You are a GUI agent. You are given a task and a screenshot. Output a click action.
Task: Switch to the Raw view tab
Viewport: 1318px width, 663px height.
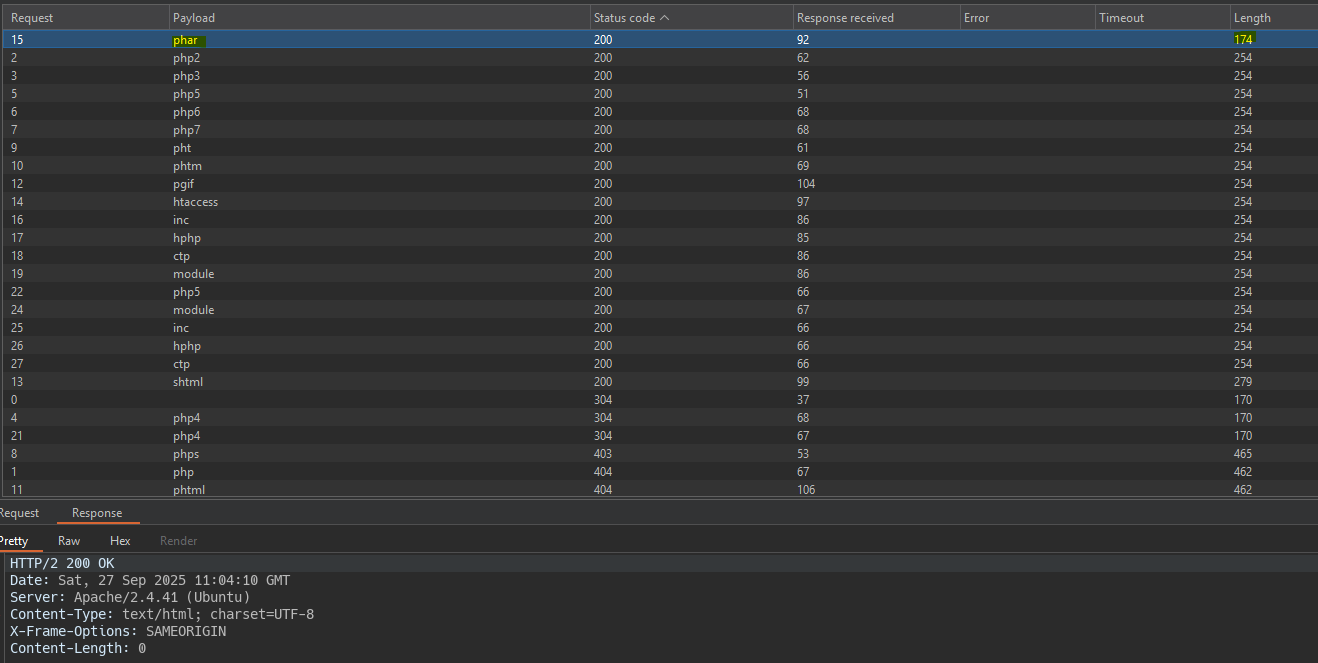tap(69, 541)
